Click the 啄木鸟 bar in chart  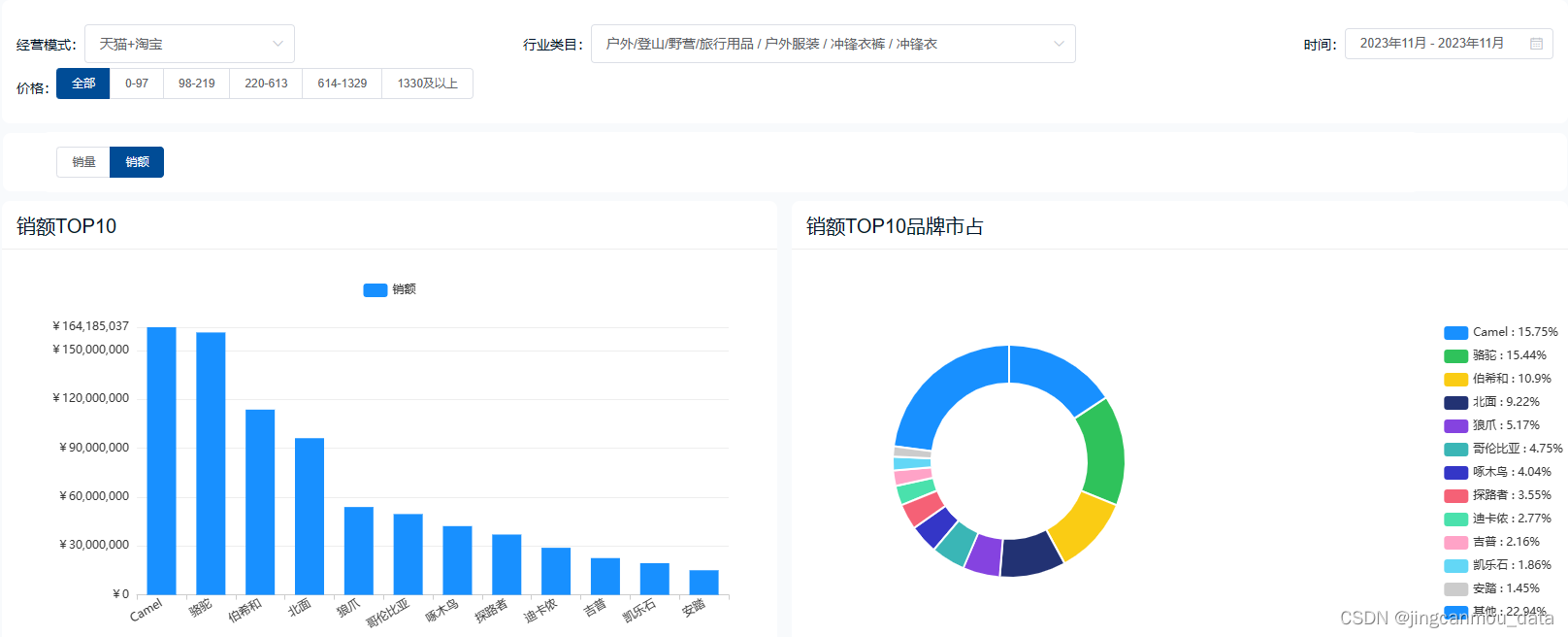pos(457,560)
